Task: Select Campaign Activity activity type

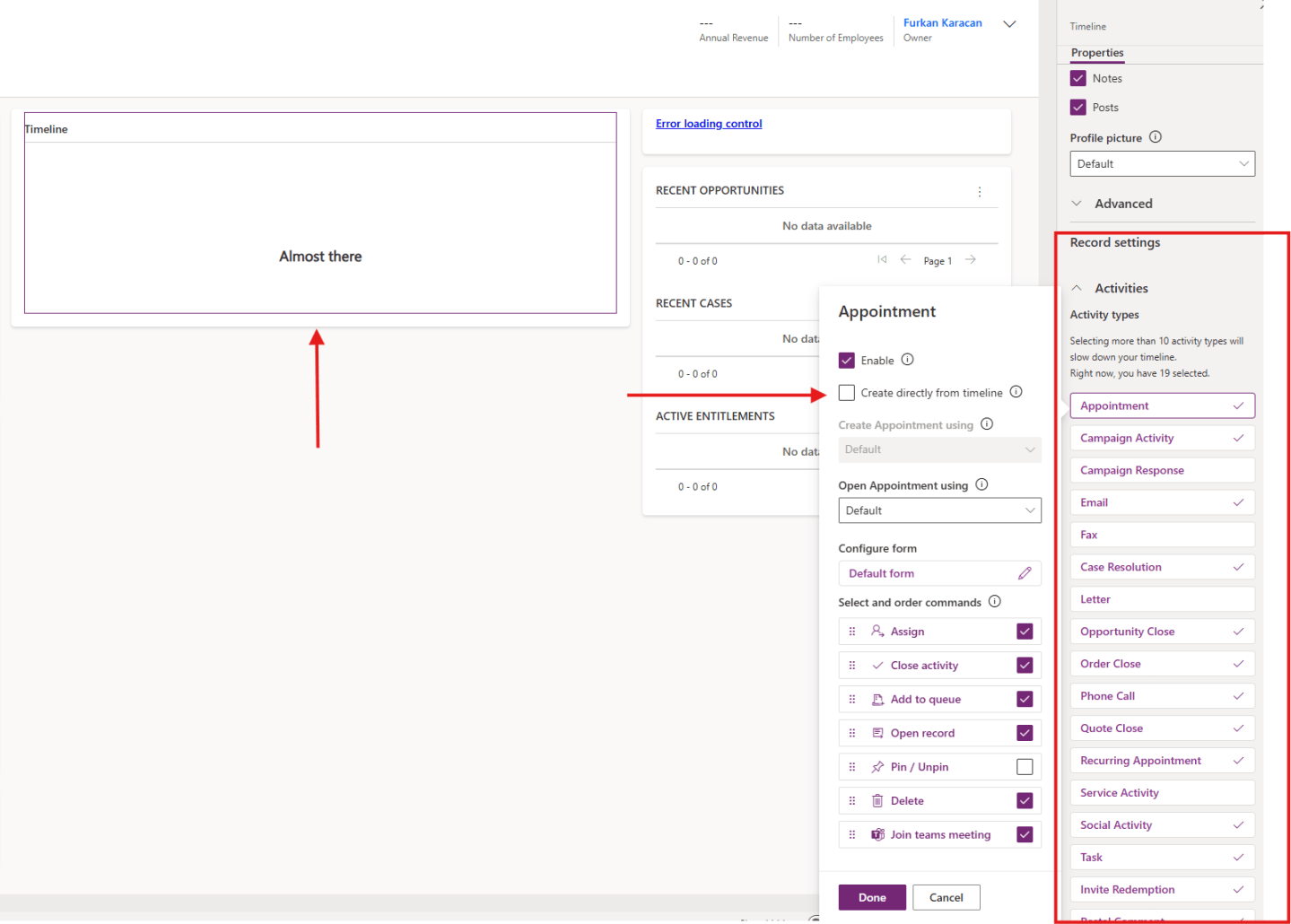Action: pos(1163,438)
